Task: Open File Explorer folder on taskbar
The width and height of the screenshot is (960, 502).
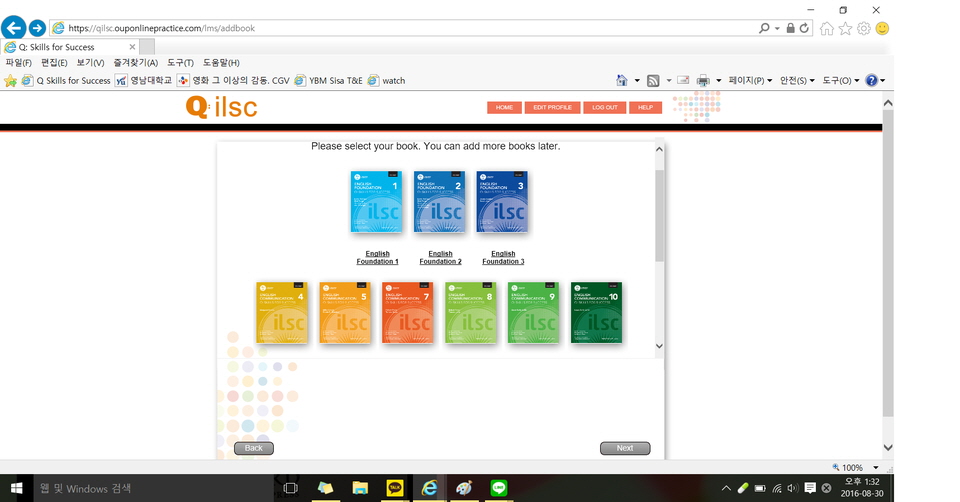Action: pos(360,488)
